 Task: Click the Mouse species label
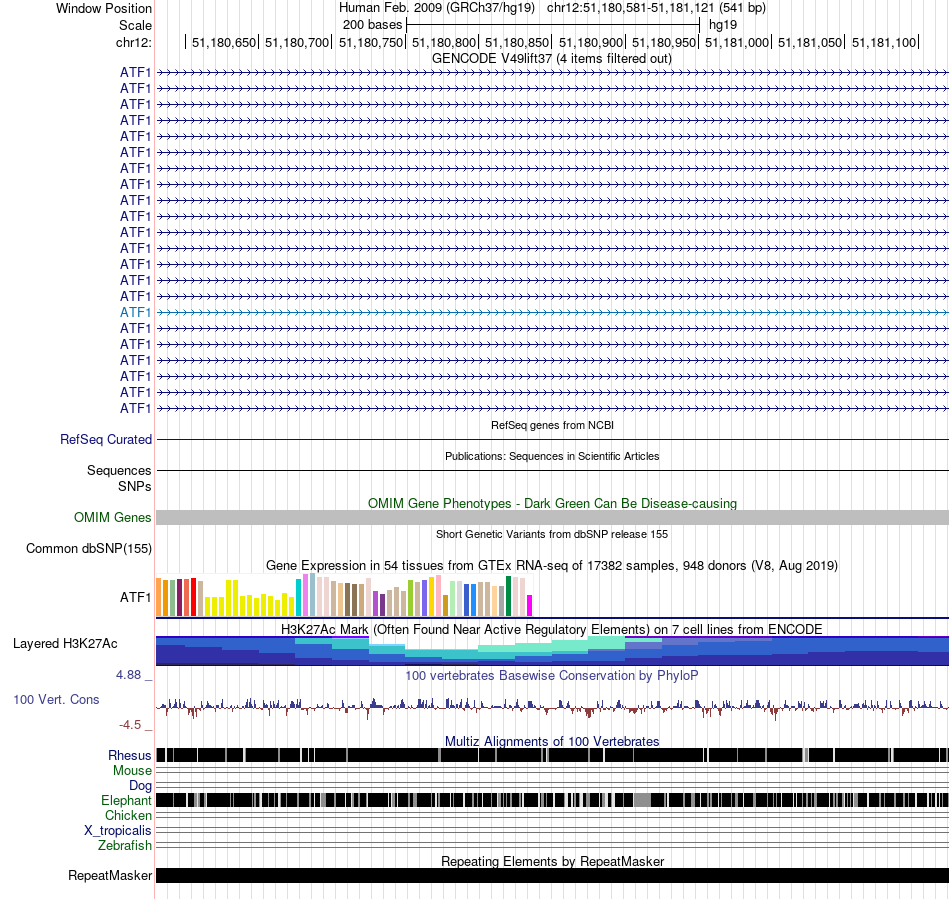coord(132,771)
